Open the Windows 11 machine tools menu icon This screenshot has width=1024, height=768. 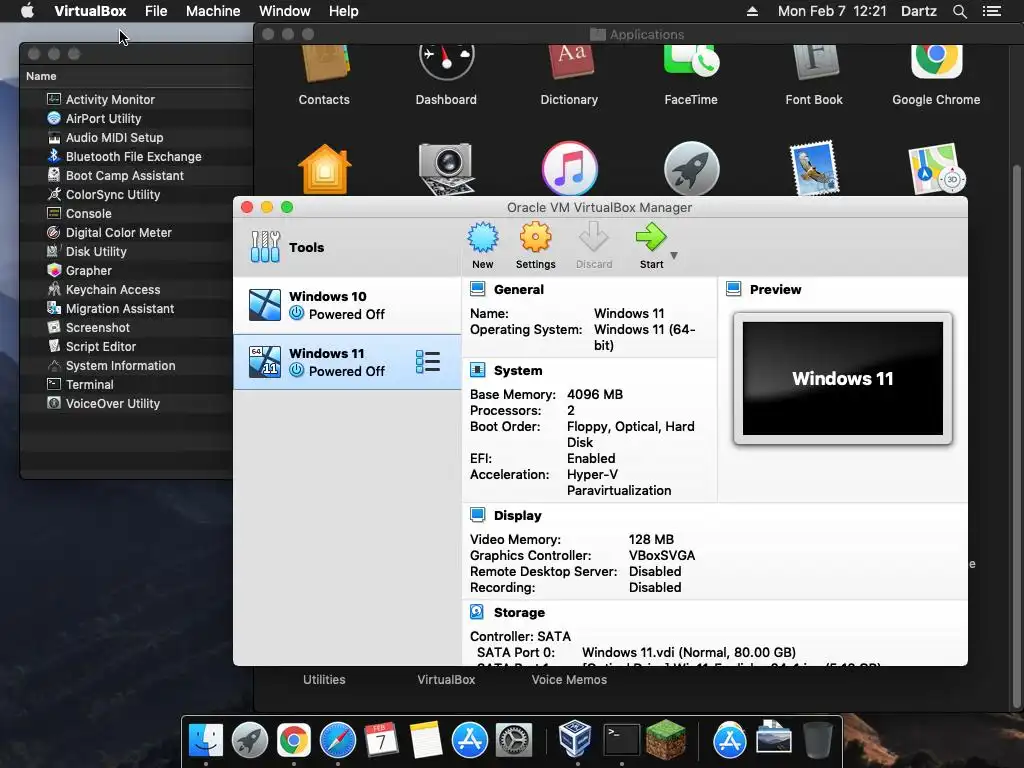tap(428, 362)
